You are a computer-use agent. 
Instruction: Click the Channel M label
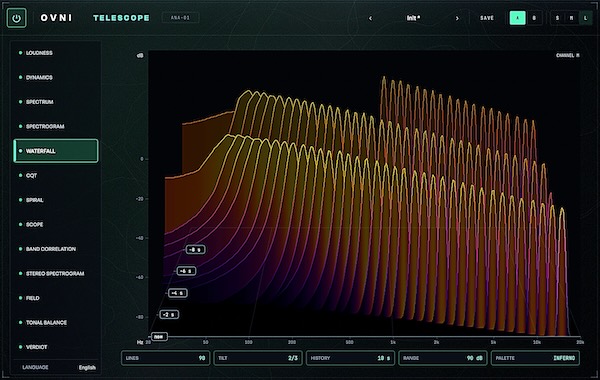coord(567,55)
